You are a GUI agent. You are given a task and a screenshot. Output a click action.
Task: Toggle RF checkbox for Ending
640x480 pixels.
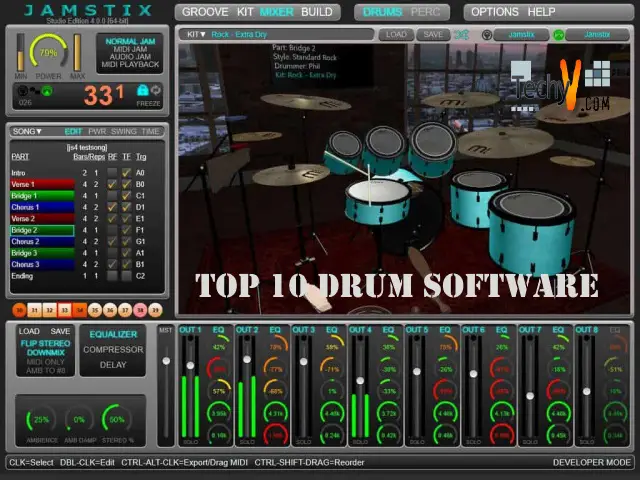112,276
